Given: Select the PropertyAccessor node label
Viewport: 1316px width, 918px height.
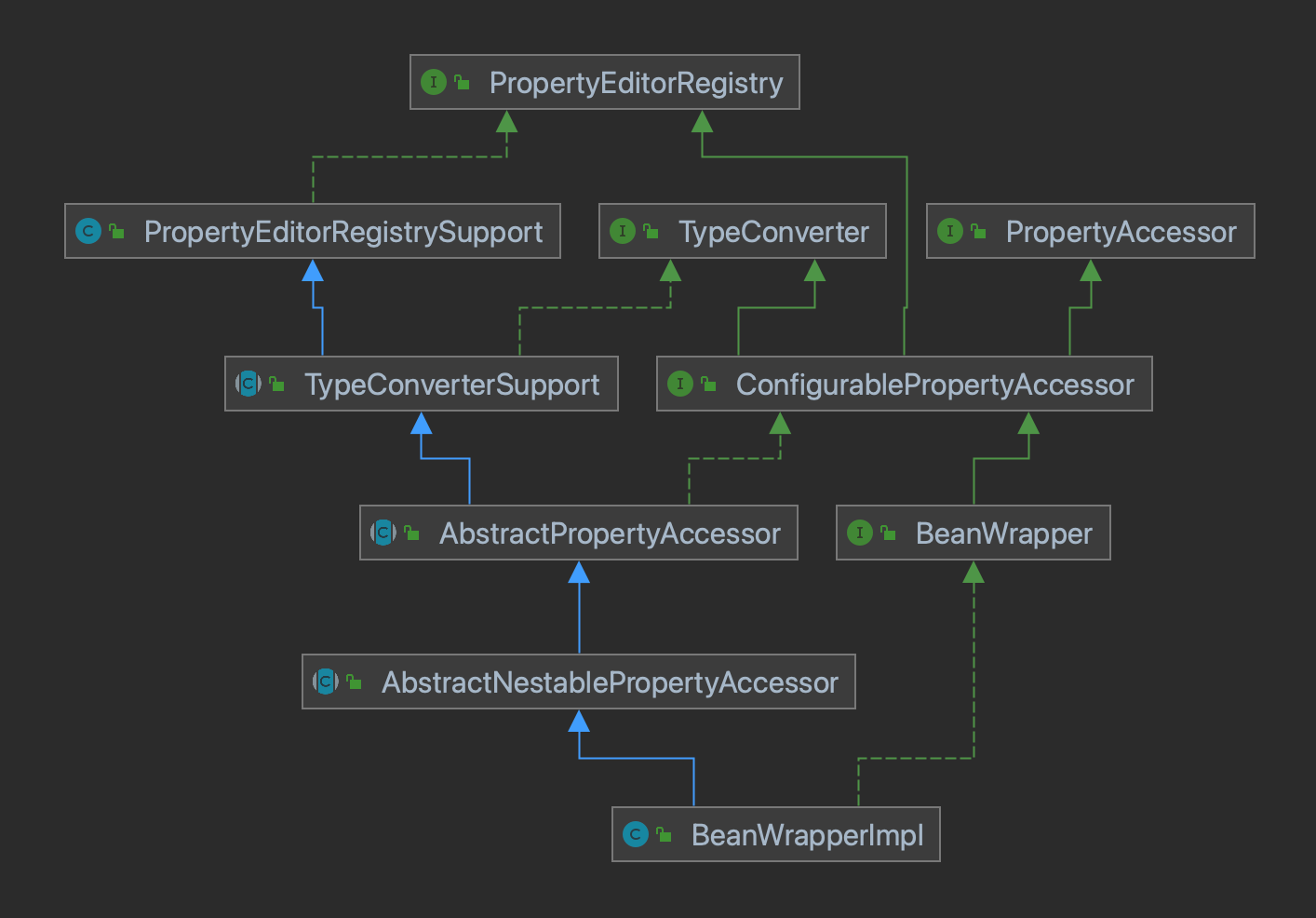Looking at the screenshot, I should tap(1121, 232).
